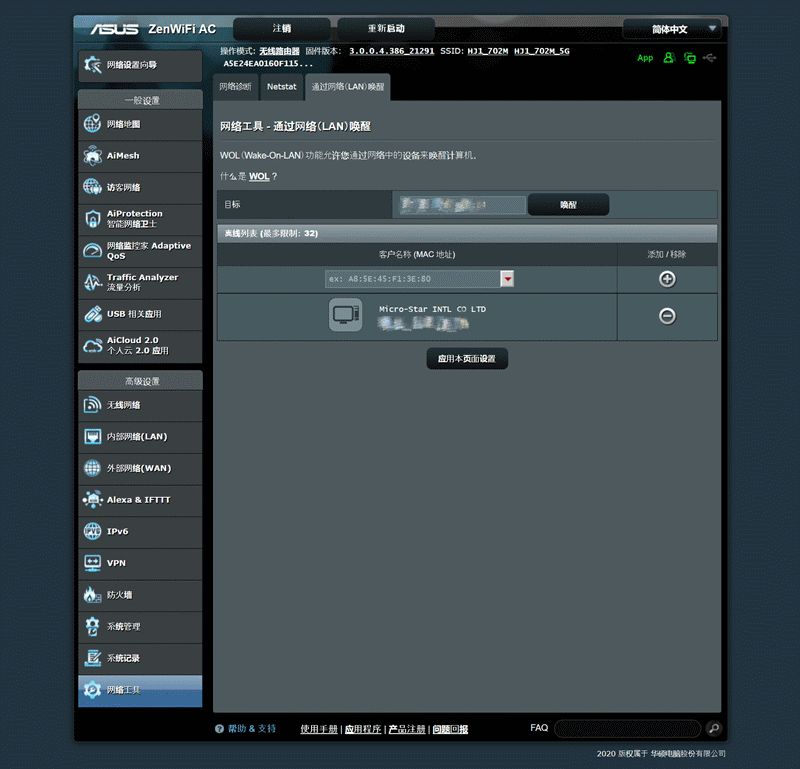800x769 pixels.
Task: Click the 重新启动 reboot button
Action: pyautogui.click(x=386, y=29)
